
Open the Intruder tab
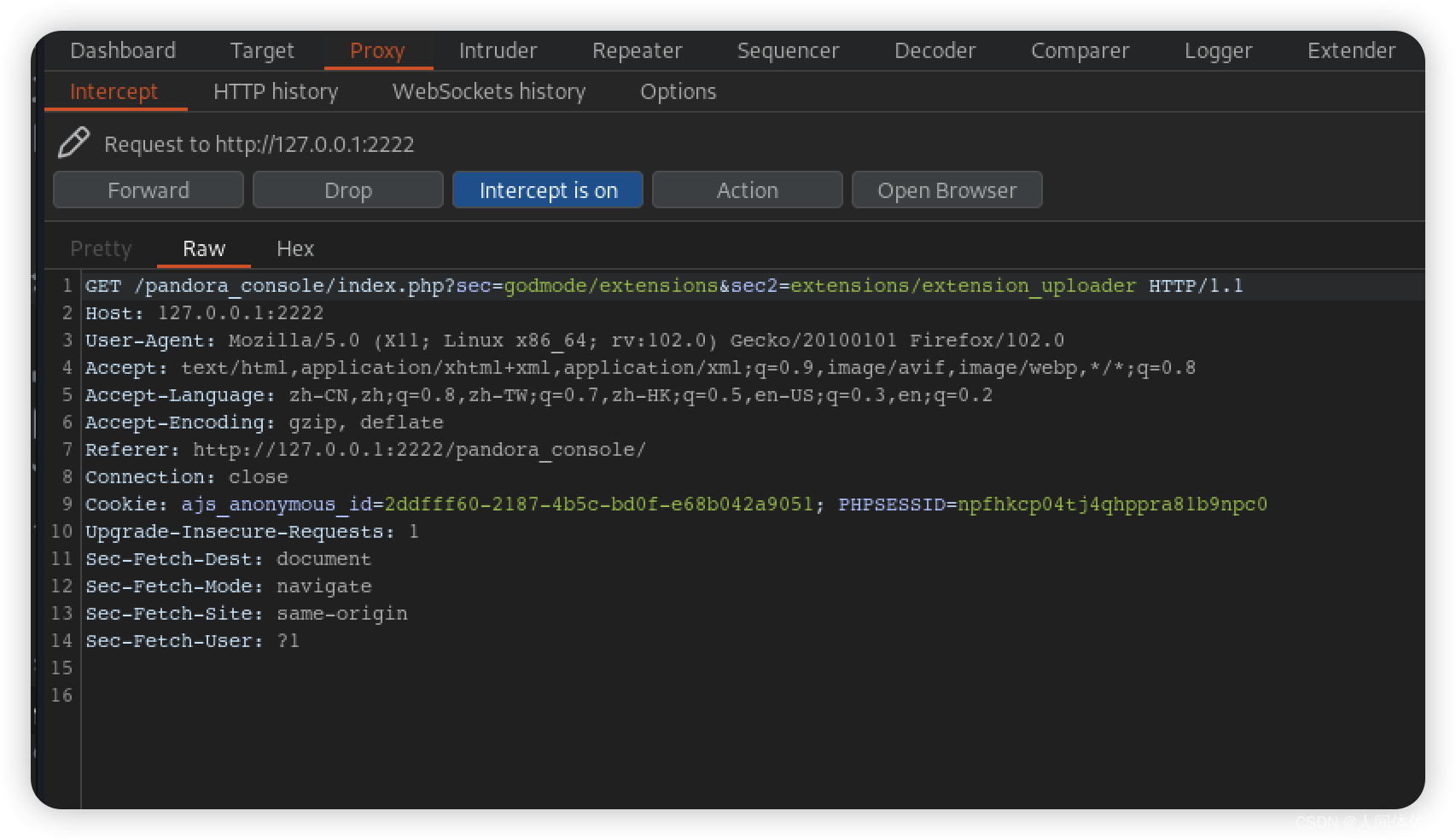(x=498, y=50)
